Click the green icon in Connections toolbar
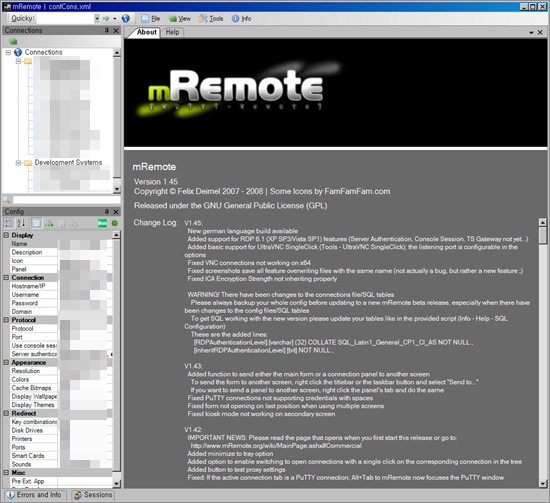 point(13,41)
